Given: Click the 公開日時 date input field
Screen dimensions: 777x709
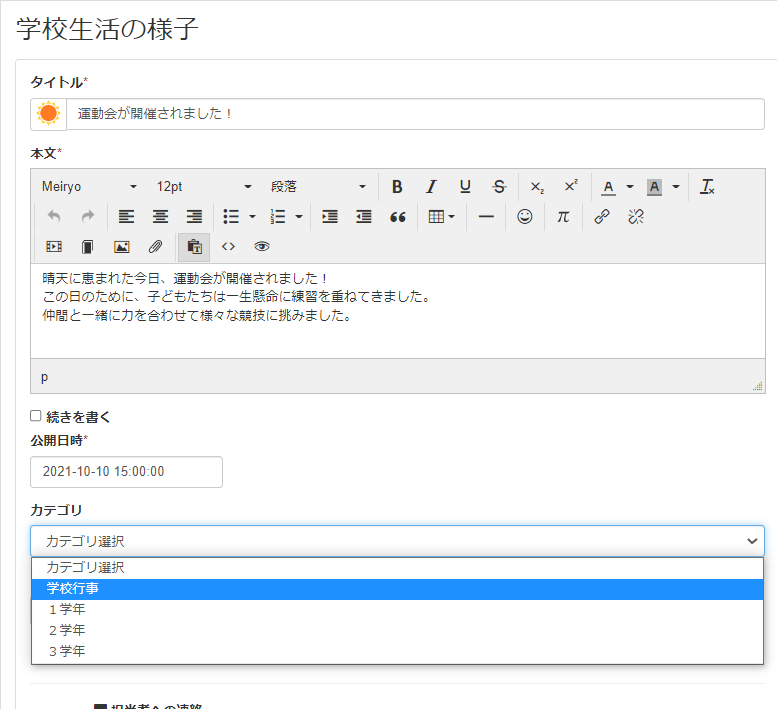Looking at the screenshot, I should coord(126,472).
